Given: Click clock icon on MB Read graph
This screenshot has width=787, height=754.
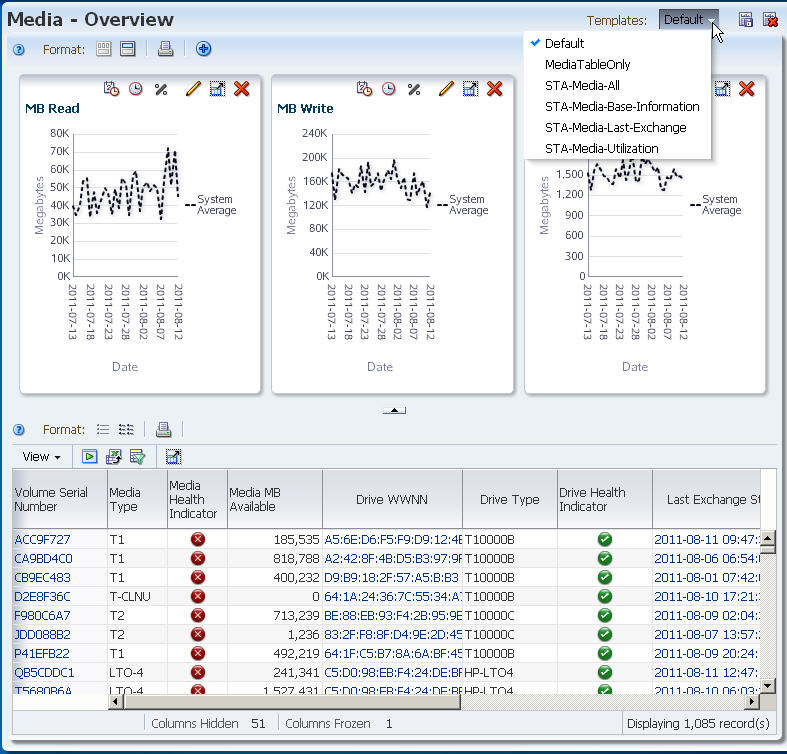Looking at the screenshot, I should [x=136, y=89].
